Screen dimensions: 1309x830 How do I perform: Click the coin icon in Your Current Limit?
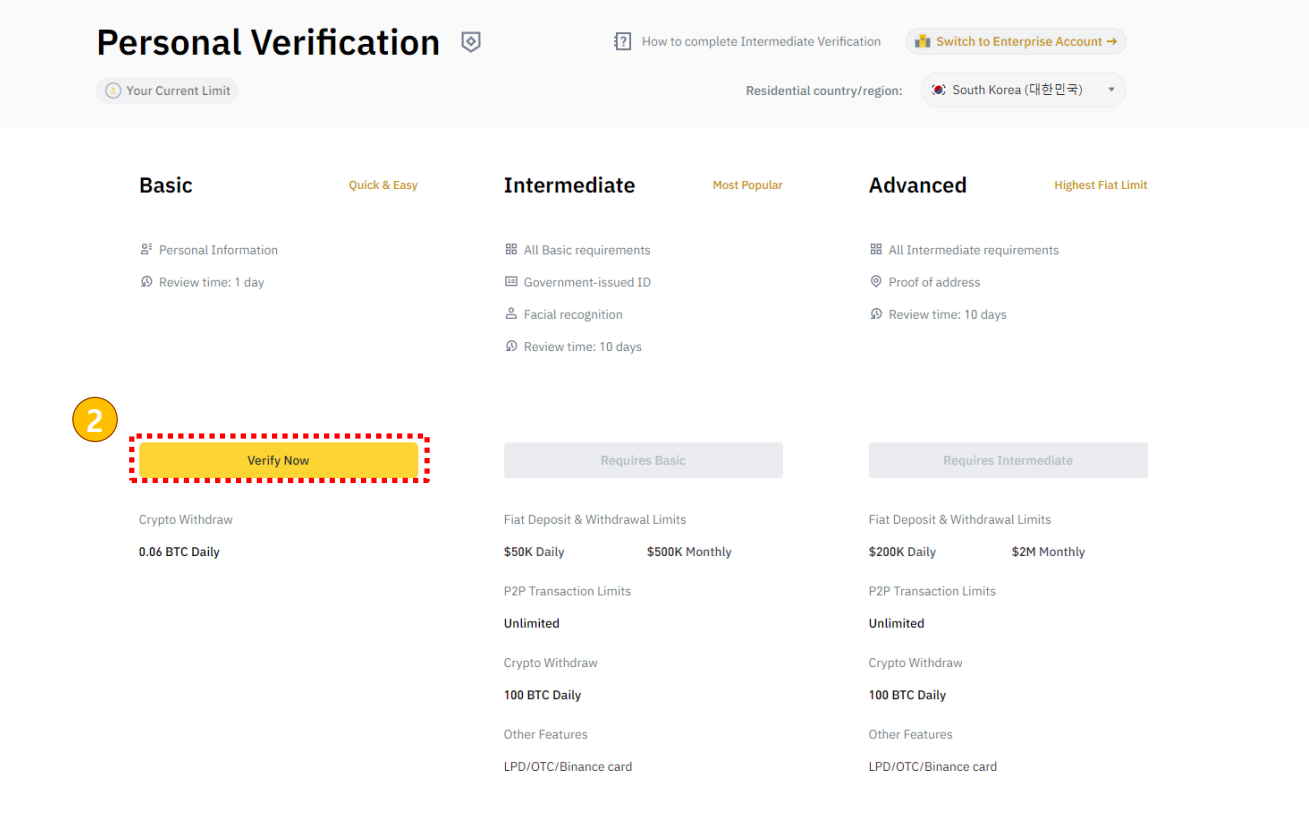113,91
